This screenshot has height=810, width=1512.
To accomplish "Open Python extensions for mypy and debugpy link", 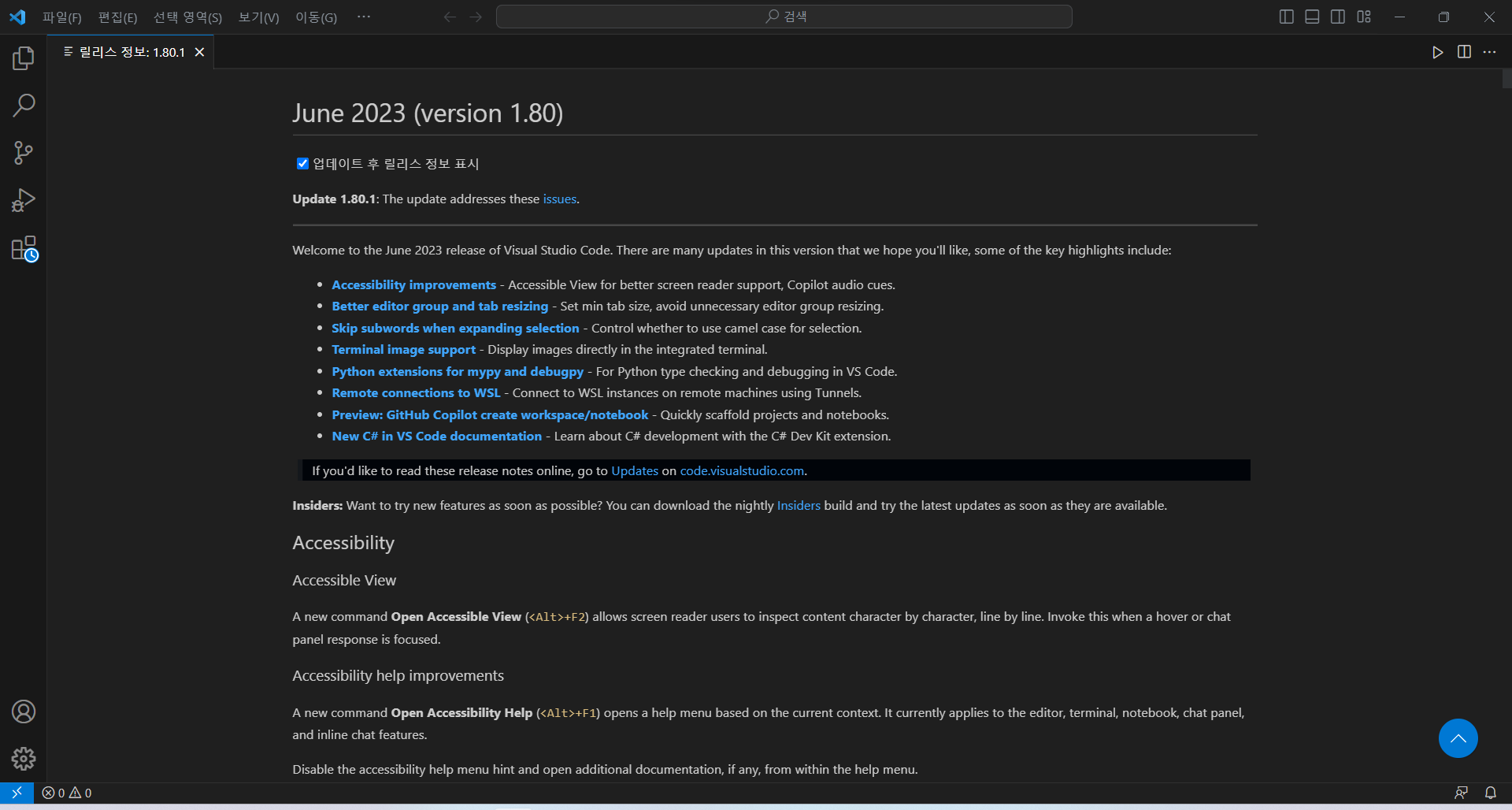I will (x=458, y=372).
